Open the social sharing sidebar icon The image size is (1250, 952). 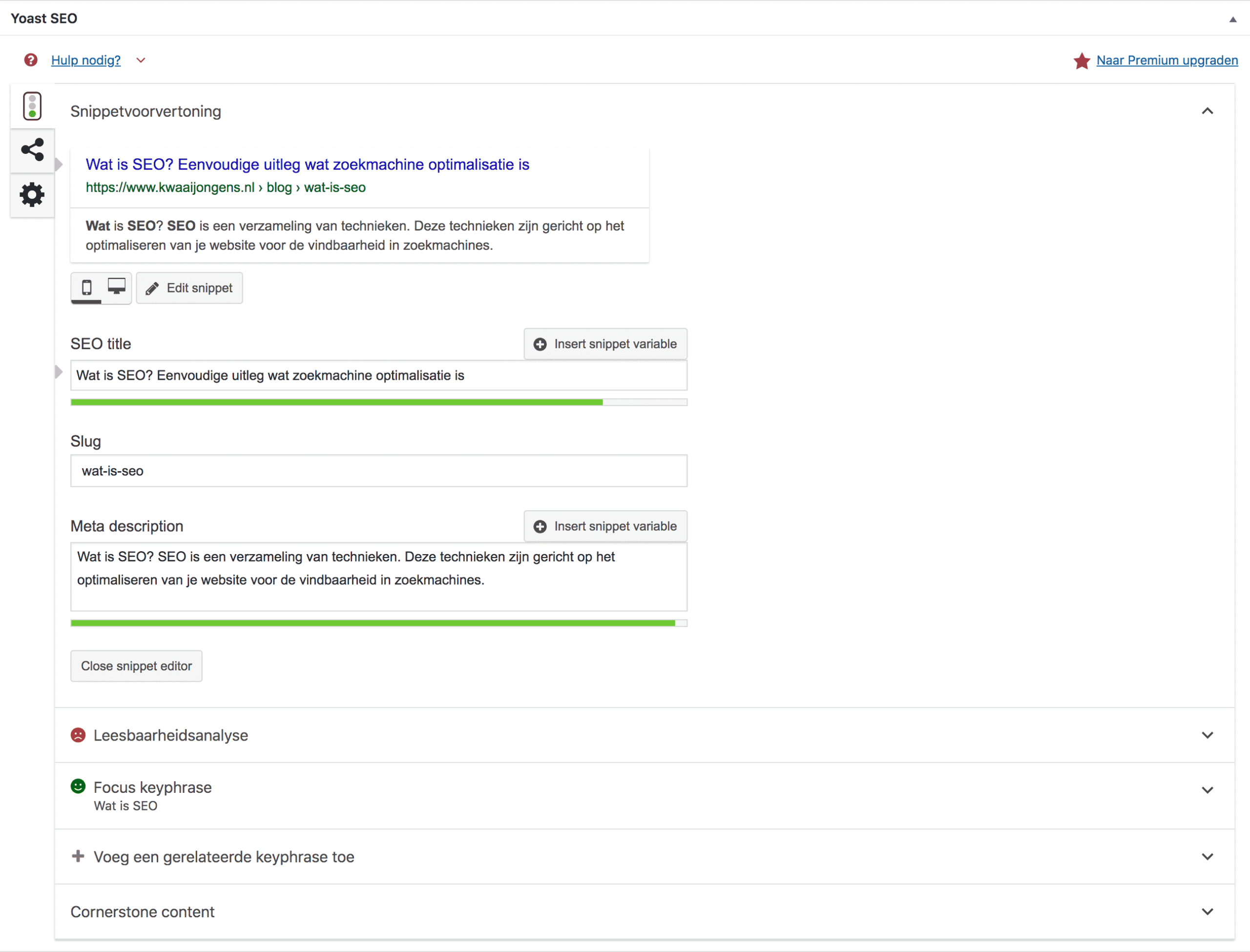point(32,150)
